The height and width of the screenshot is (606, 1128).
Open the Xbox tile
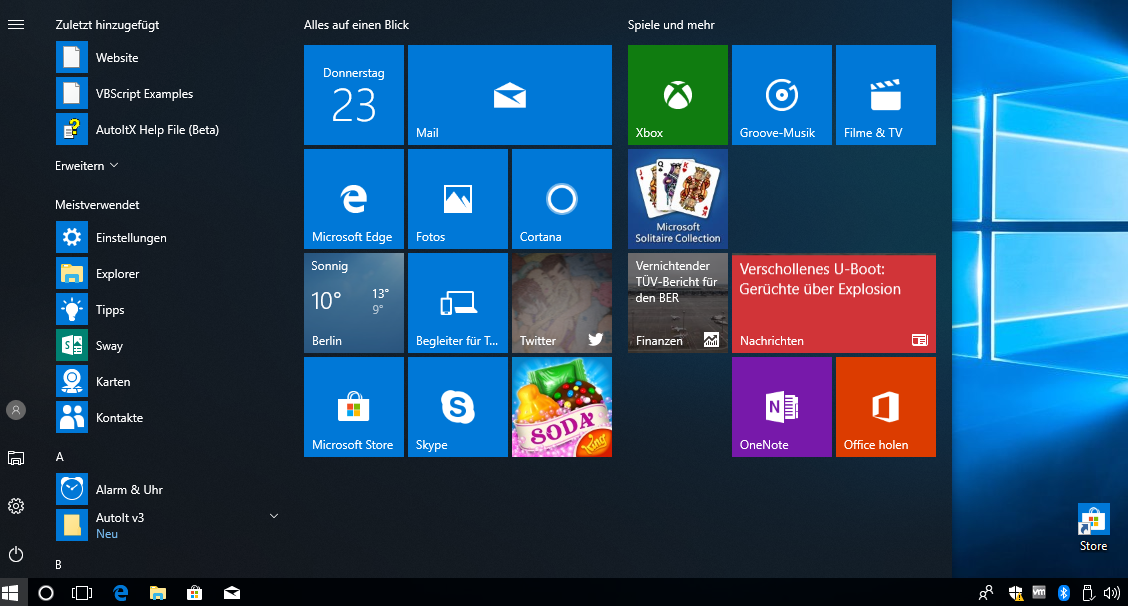(x=677, y=95)
